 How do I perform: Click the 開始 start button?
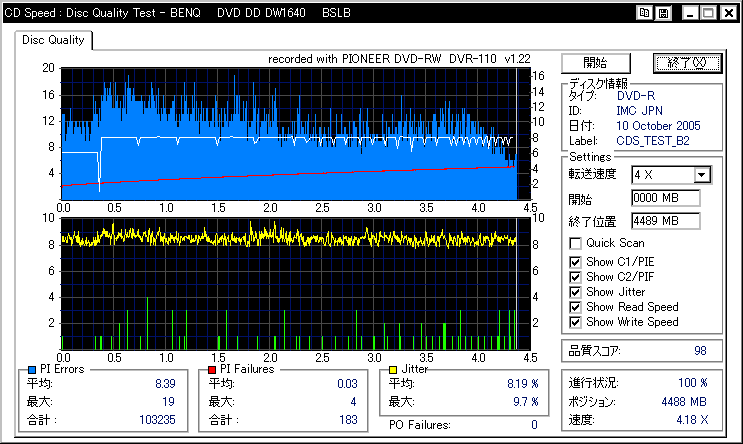pyautogui.click(x=596, y=63)
